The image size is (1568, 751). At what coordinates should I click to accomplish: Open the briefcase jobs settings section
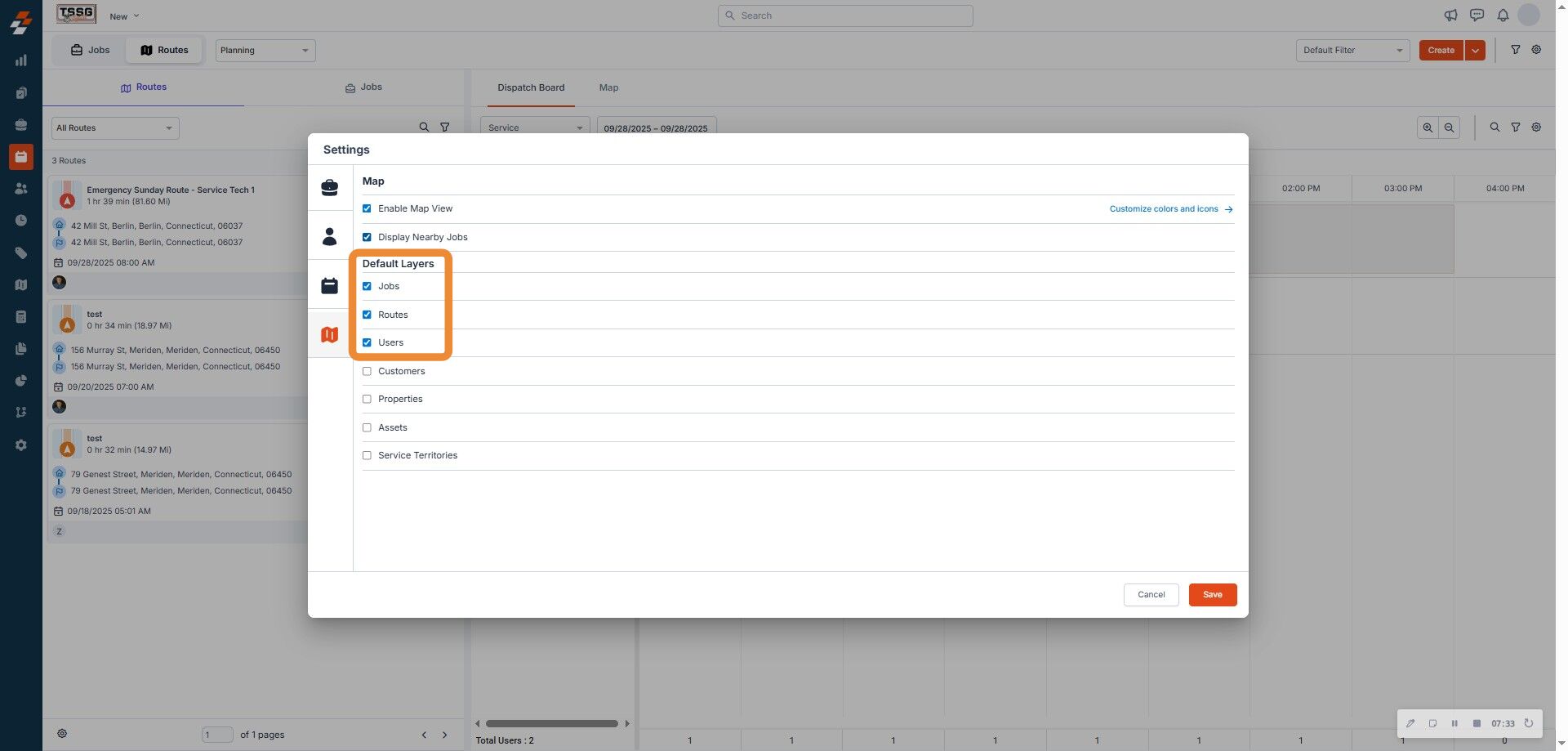click(330, 188)
